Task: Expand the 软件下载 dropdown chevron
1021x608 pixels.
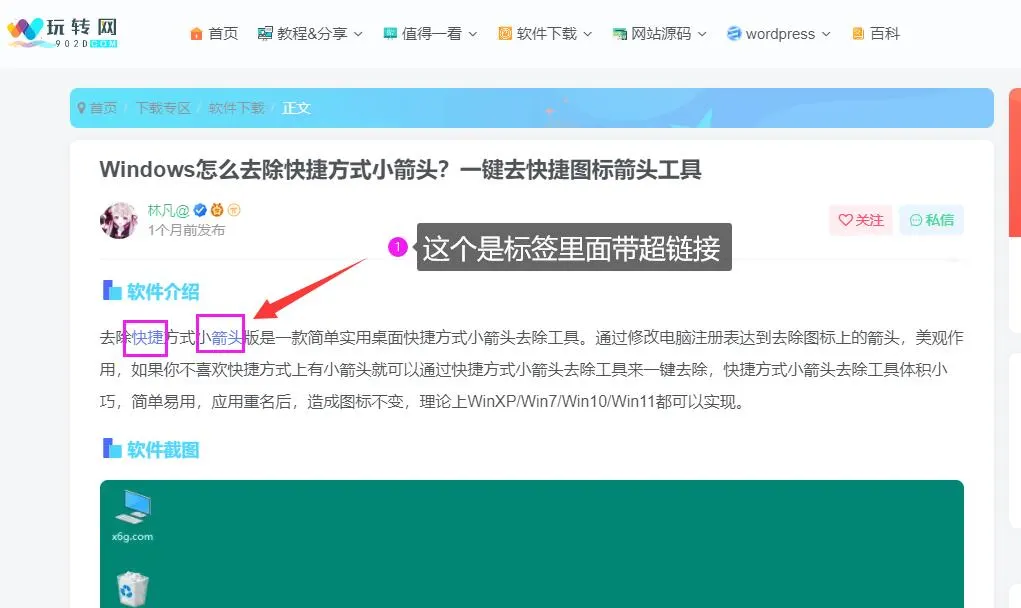Action: coord(587,35)
